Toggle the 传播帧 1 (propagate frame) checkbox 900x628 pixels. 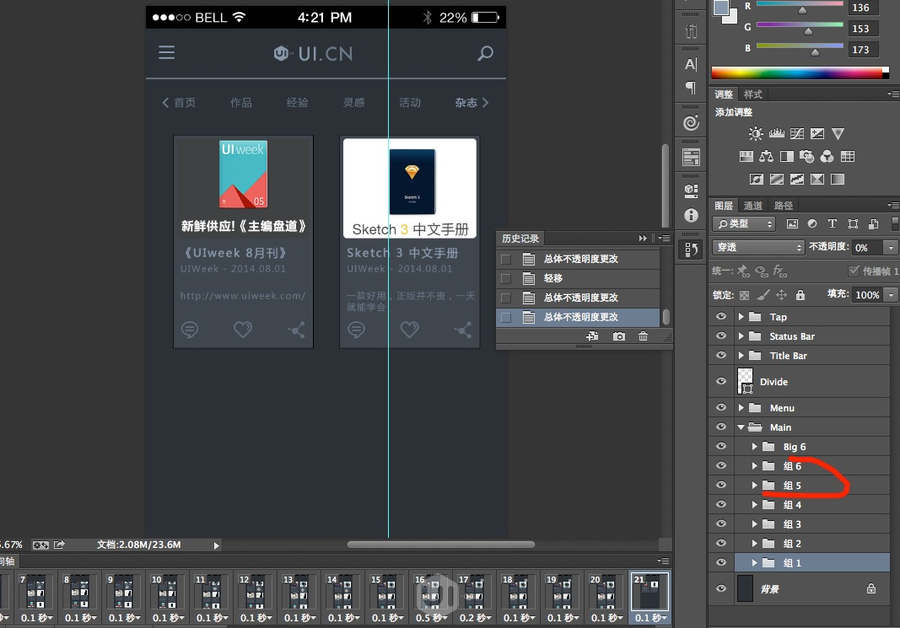[853, 271]
